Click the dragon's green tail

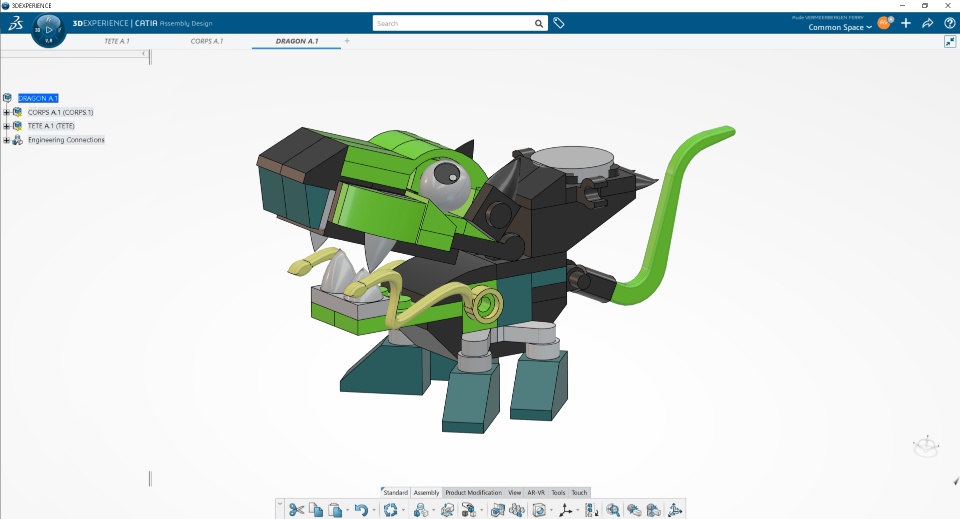664,226
